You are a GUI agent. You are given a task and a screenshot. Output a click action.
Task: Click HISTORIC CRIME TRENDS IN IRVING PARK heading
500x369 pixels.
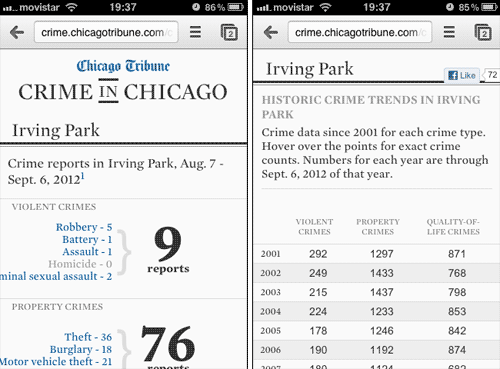tap(371, 107)
